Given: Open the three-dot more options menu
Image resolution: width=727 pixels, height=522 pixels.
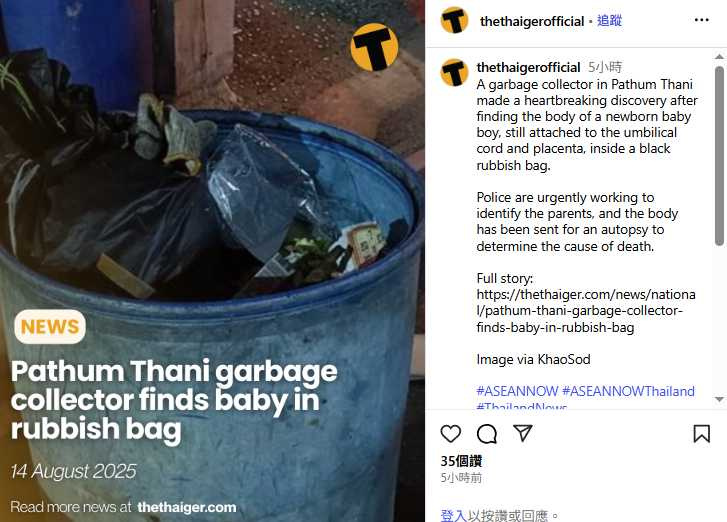Looking at the screenshot, I should (x=701, y=20).
